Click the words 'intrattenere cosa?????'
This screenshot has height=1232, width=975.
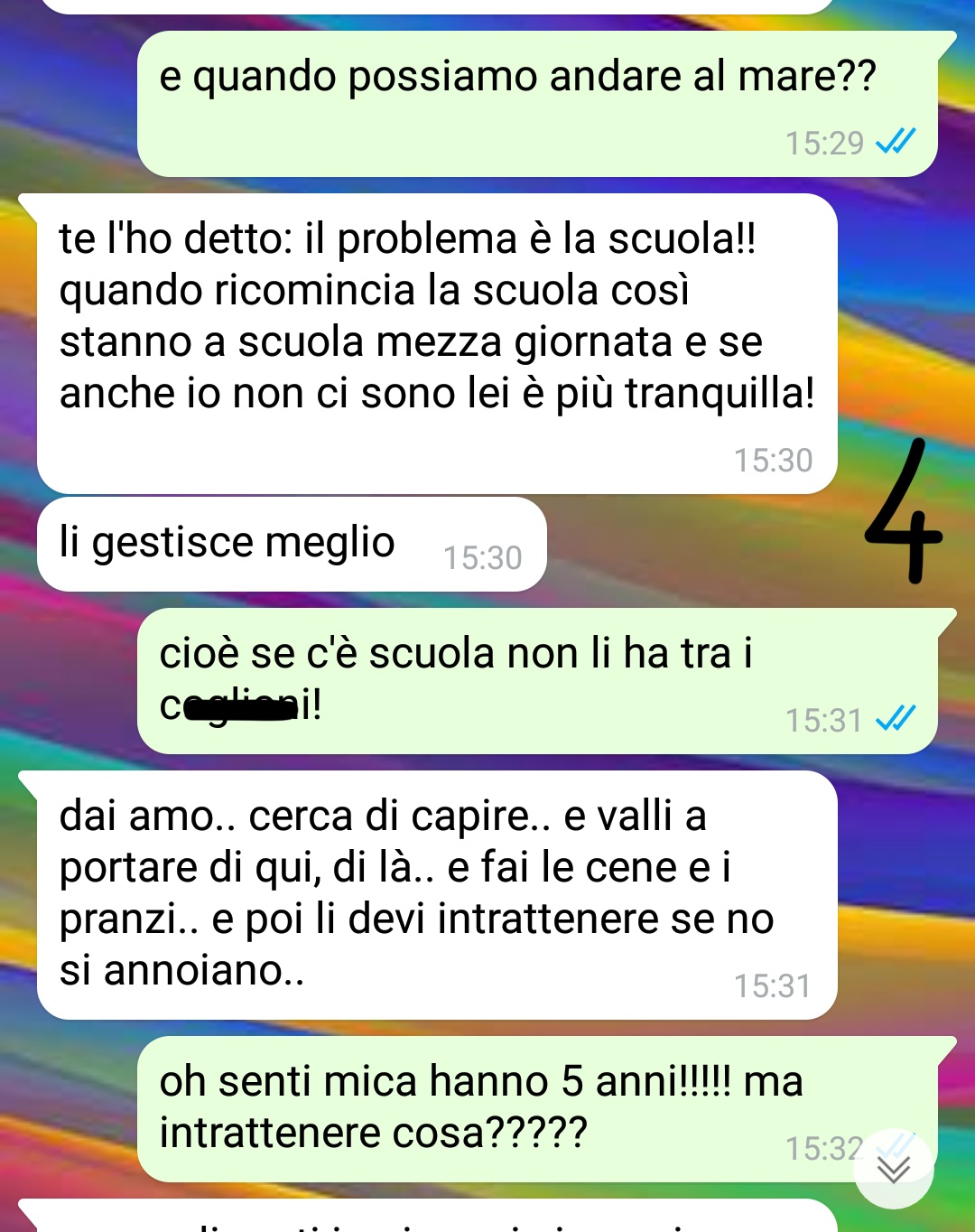373,1133
